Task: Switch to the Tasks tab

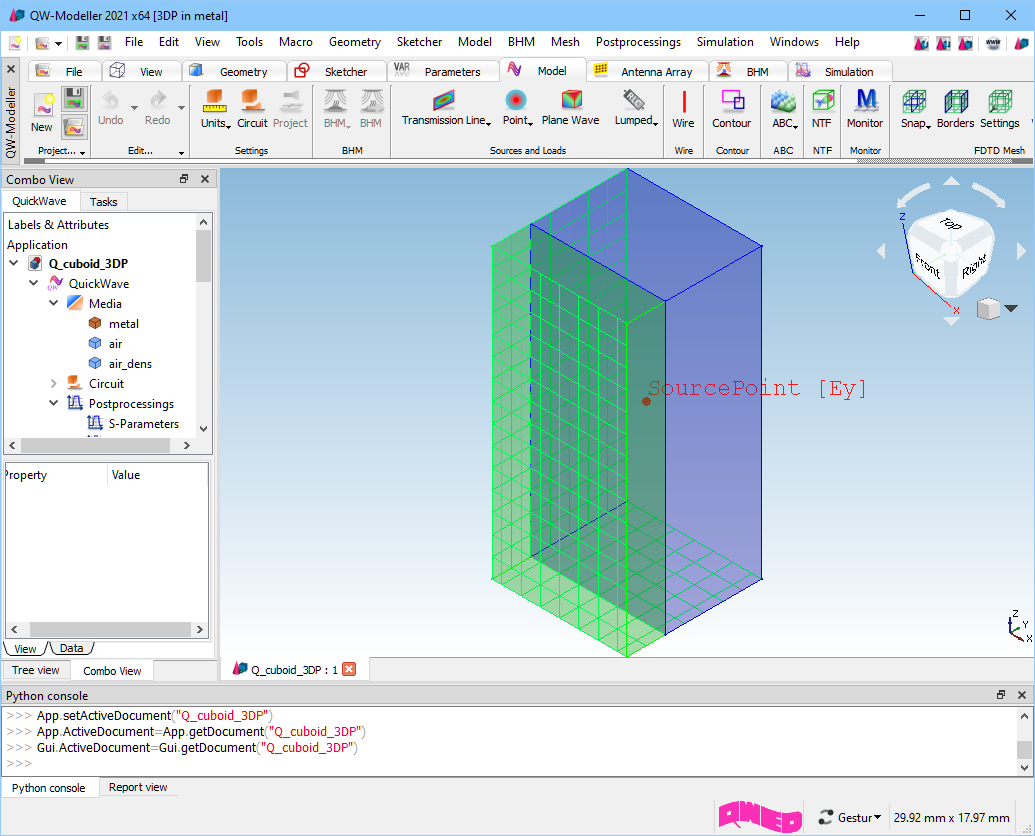Action: [104, 202]
